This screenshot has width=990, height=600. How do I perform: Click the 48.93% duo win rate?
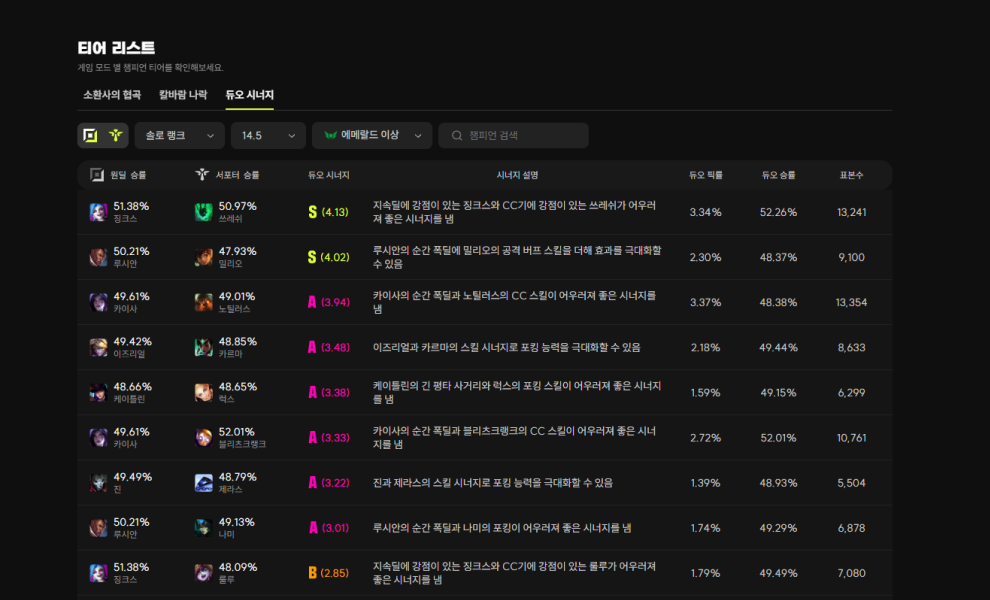778,483
